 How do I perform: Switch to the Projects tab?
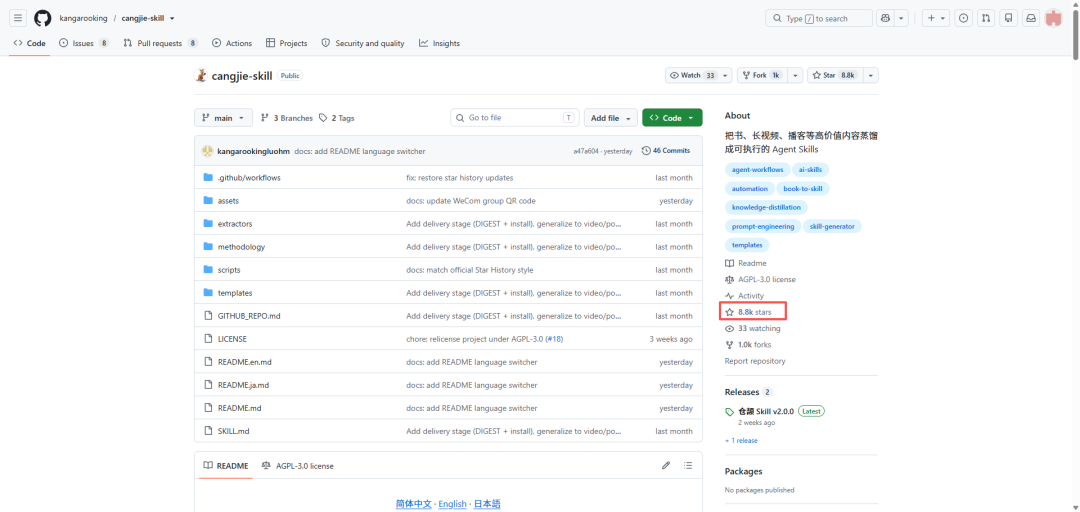(287, 43)
